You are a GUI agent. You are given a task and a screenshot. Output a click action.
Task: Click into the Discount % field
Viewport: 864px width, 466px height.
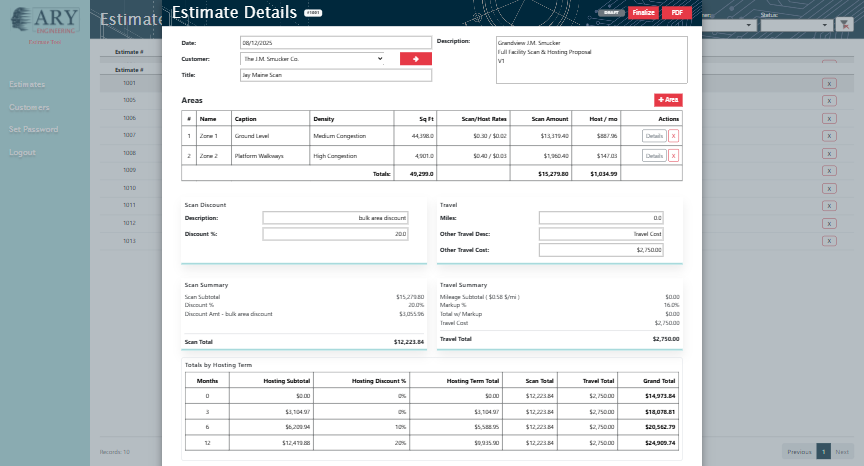coord(335,234)
